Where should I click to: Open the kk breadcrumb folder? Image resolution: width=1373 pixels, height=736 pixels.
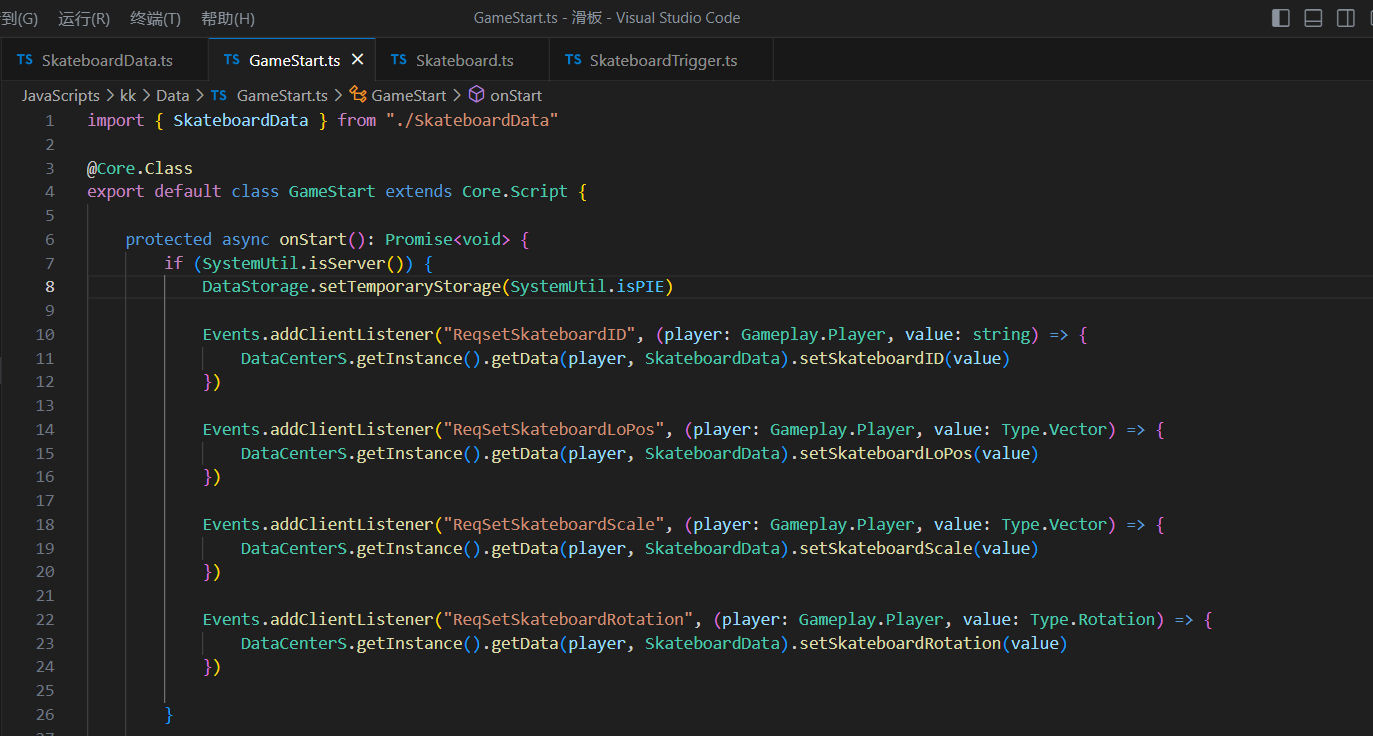tap(128, 96)
